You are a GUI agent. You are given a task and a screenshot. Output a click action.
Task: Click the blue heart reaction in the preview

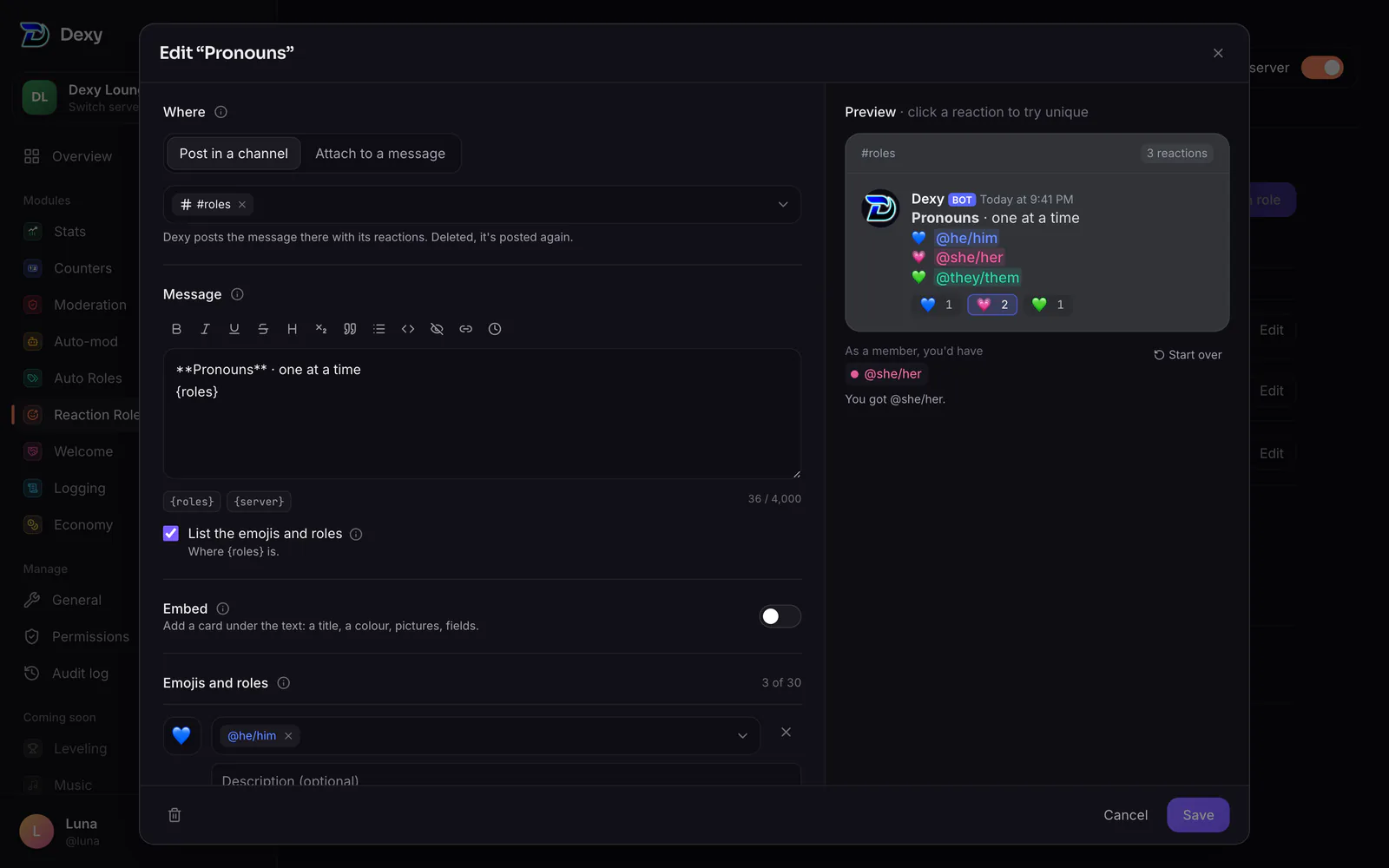tap(937, 305)
